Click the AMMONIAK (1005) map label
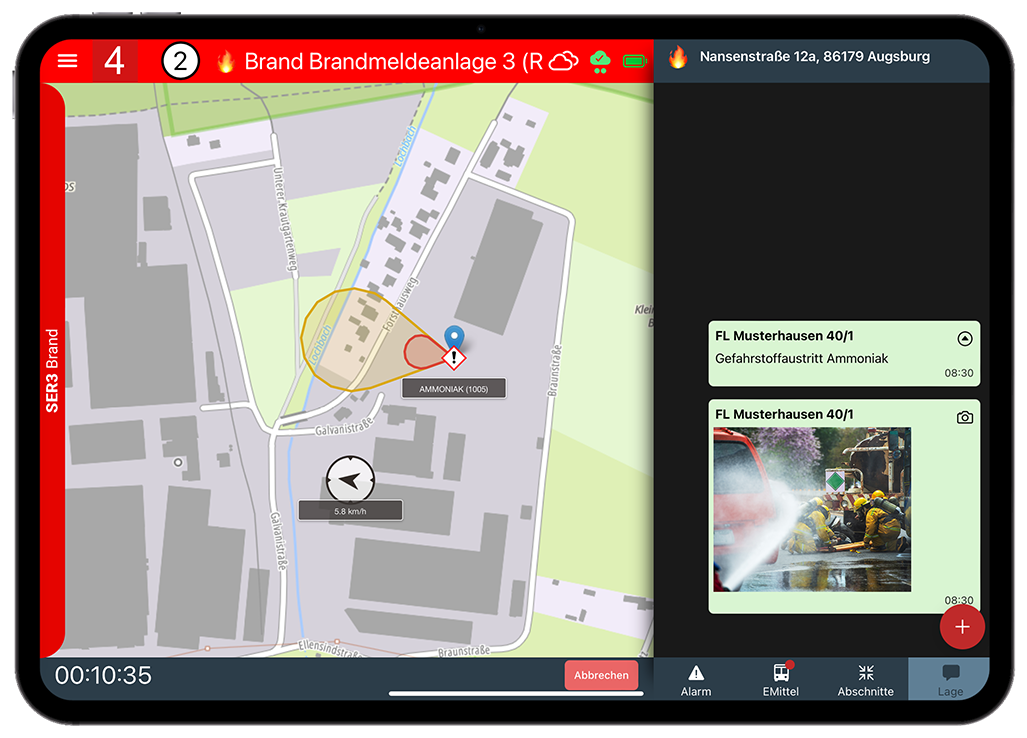The width and height of the screenshot is (1027, 738). 454,388
